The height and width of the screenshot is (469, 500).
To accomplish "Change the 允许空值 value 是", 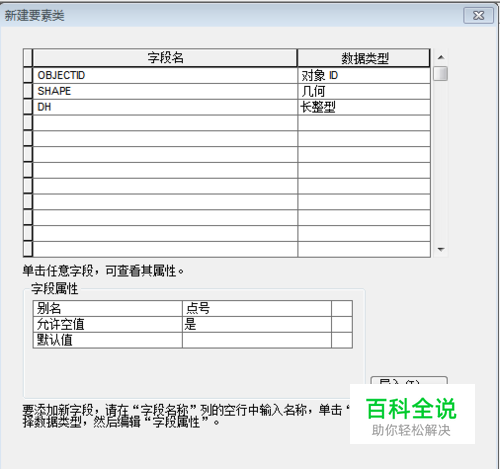I will 257,324.
